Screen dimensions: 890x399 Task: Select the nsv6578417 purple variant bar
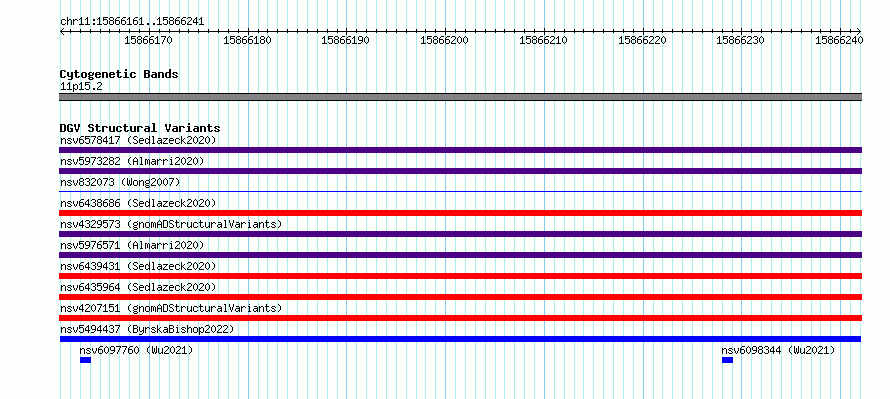click(461, 150)
